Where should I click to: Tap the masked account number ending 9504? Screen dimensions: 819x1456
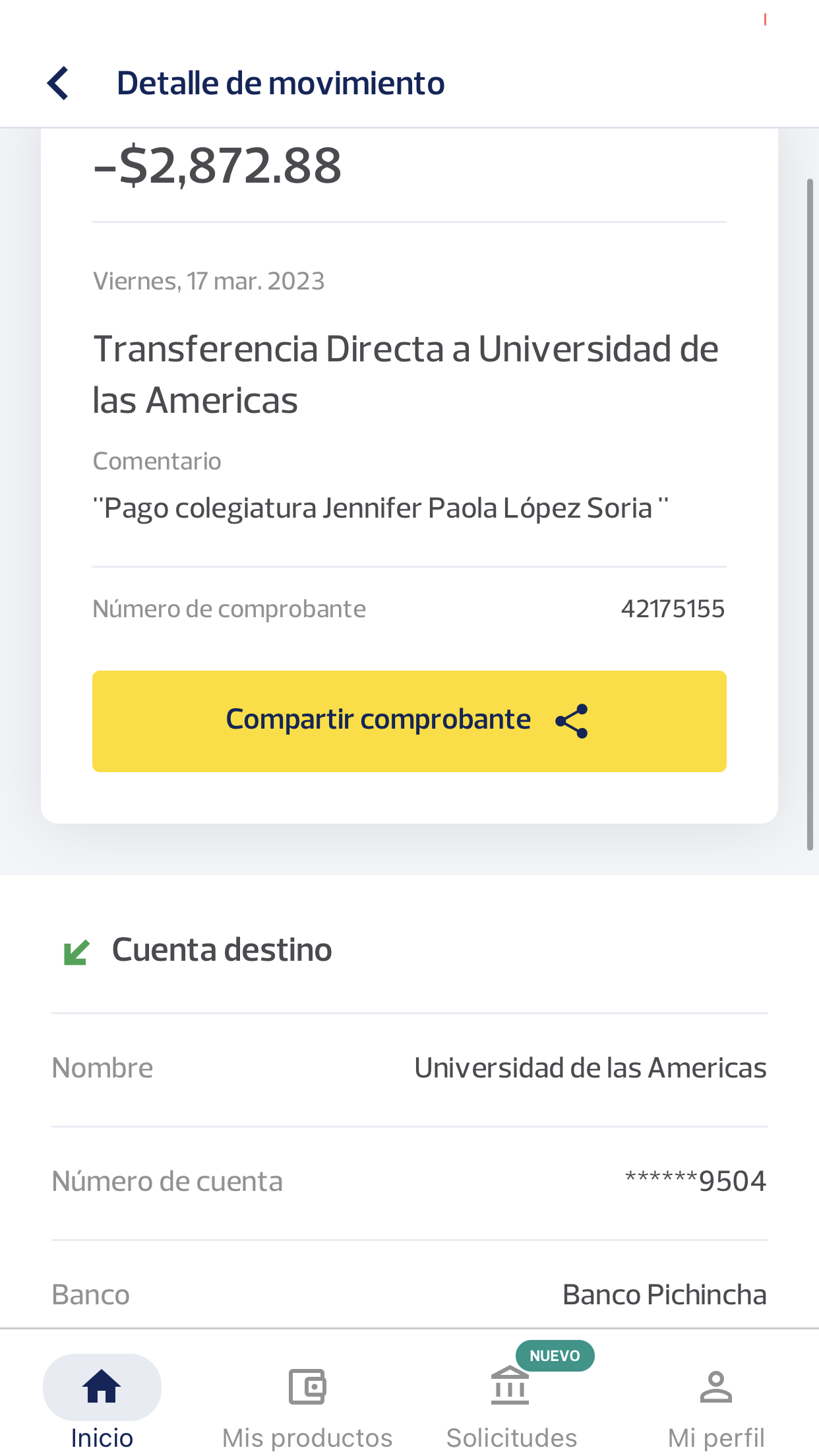pos(696,1181)
